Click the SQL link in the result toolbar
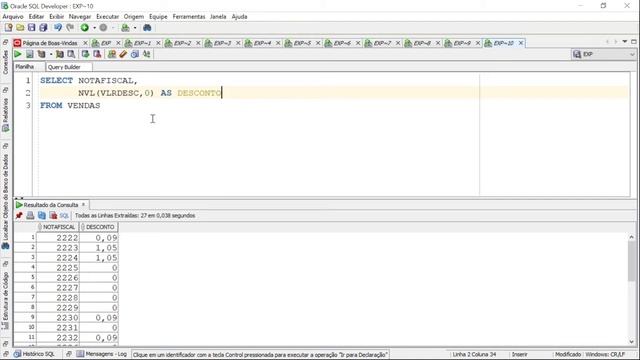 pyautogui.click(x=64, y=216)
